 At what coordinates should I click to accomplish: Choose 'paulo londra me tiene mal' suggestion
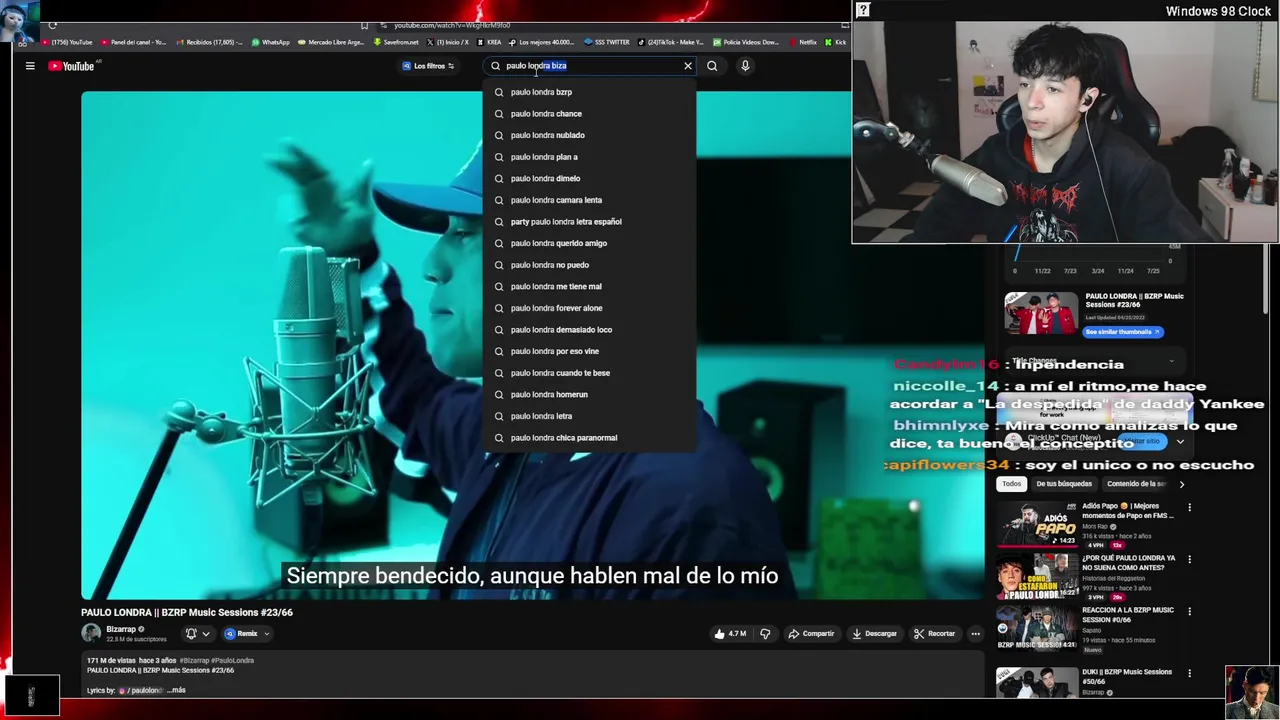click(590, 286)
